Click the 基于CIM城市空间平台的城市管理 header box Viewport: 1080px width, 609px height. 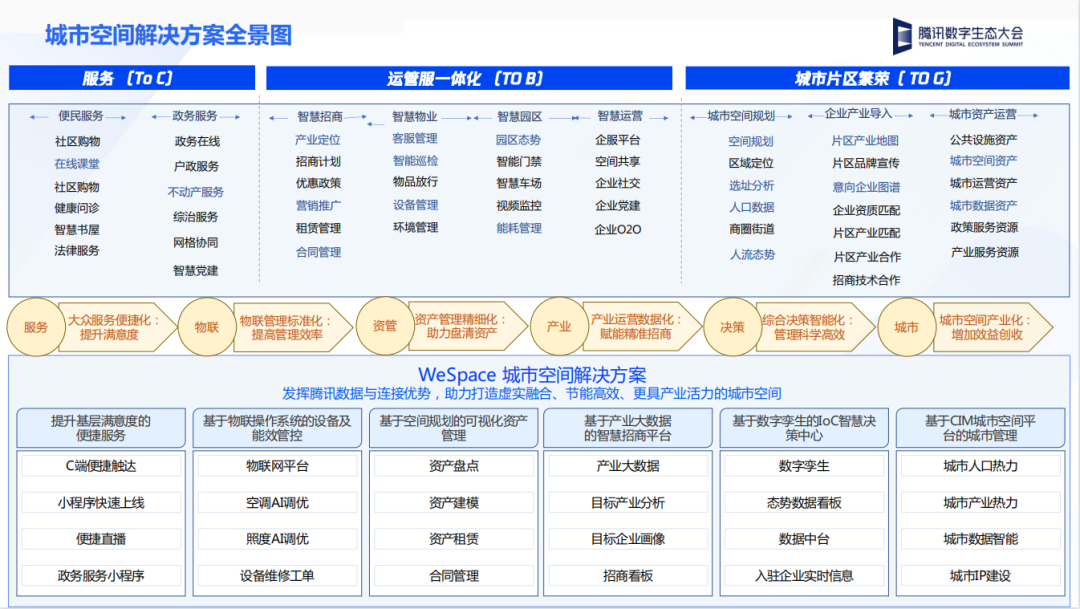980,428
